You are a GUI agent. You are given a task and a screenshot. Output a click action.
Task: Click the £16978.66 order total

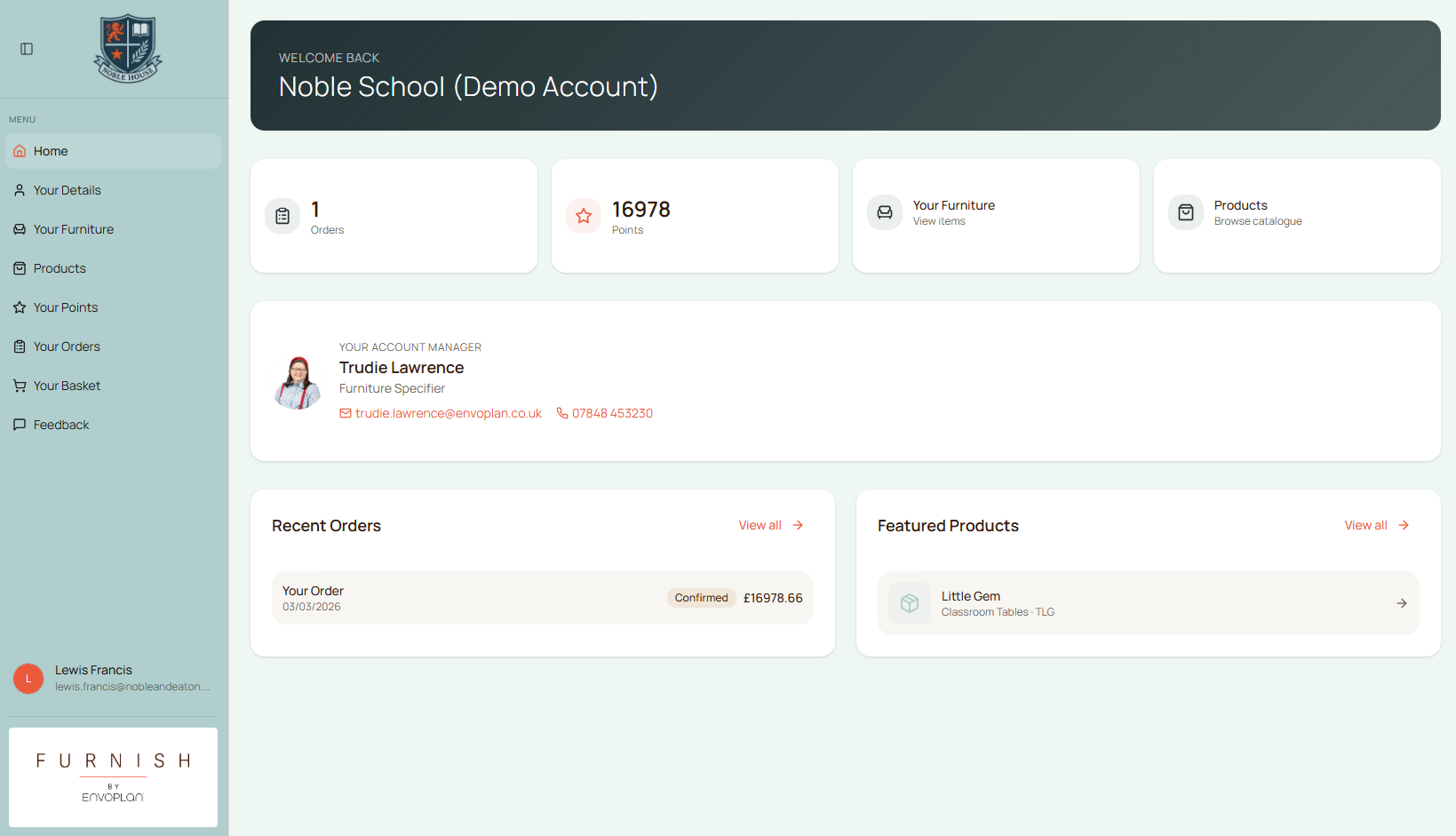(x=773, y=598)
